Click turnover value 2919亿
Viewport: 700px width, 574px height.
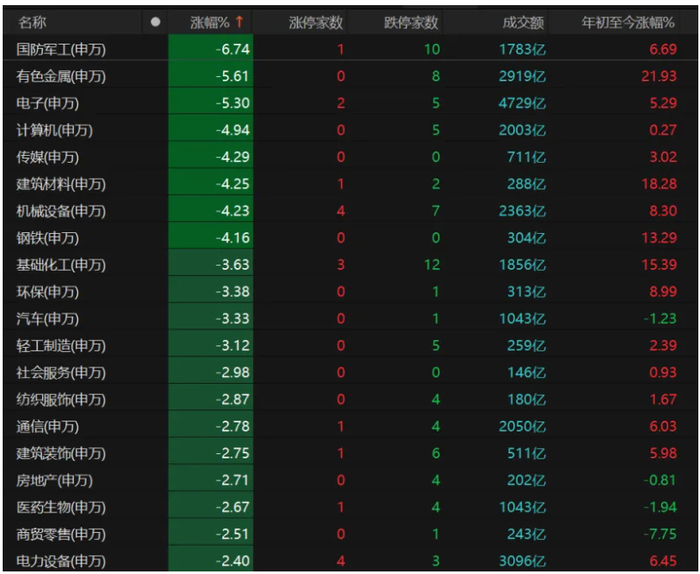coord(522,76)
